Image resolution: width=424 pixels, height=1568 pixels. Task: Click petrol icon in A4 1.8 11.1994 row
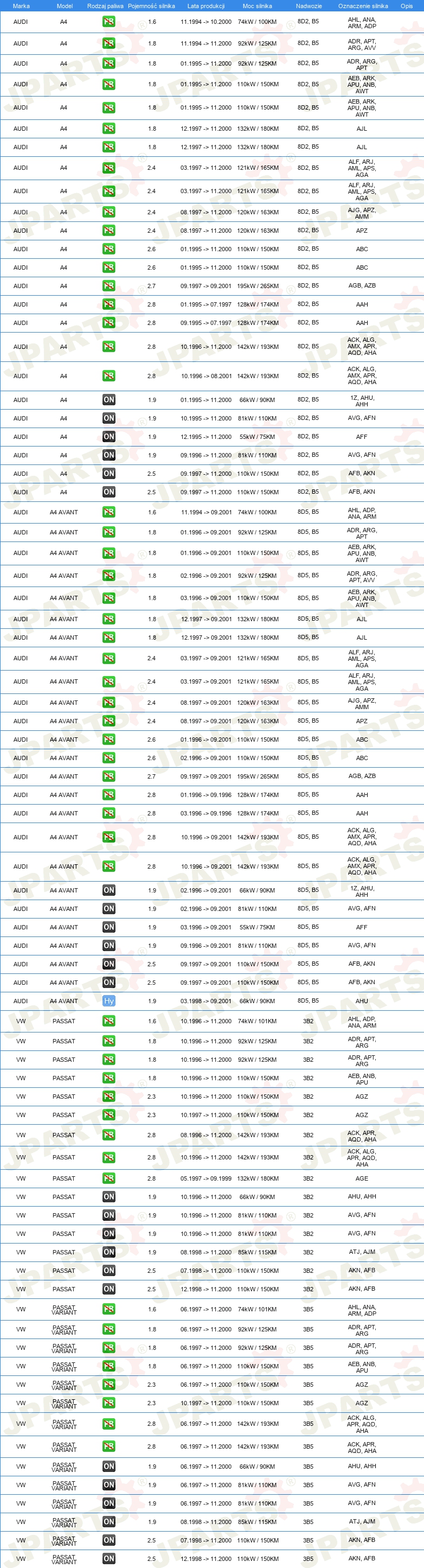[x=108, y=43]
